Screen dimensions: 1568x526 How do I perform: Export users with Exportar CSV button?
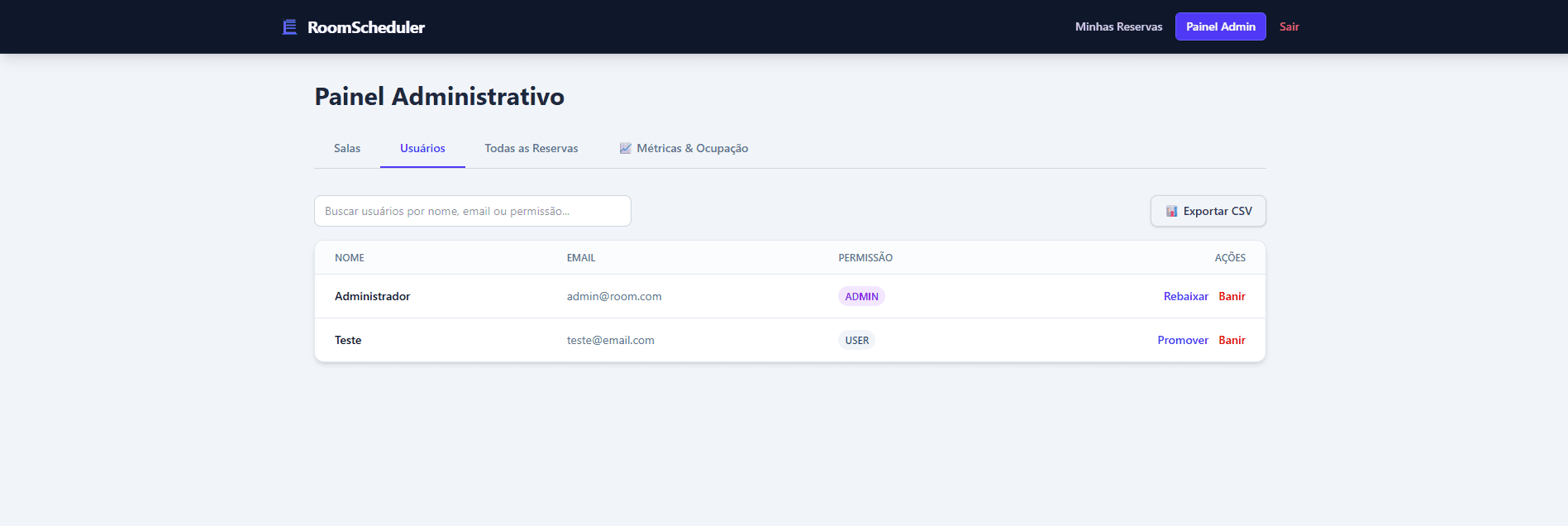tap(1208, 211)
